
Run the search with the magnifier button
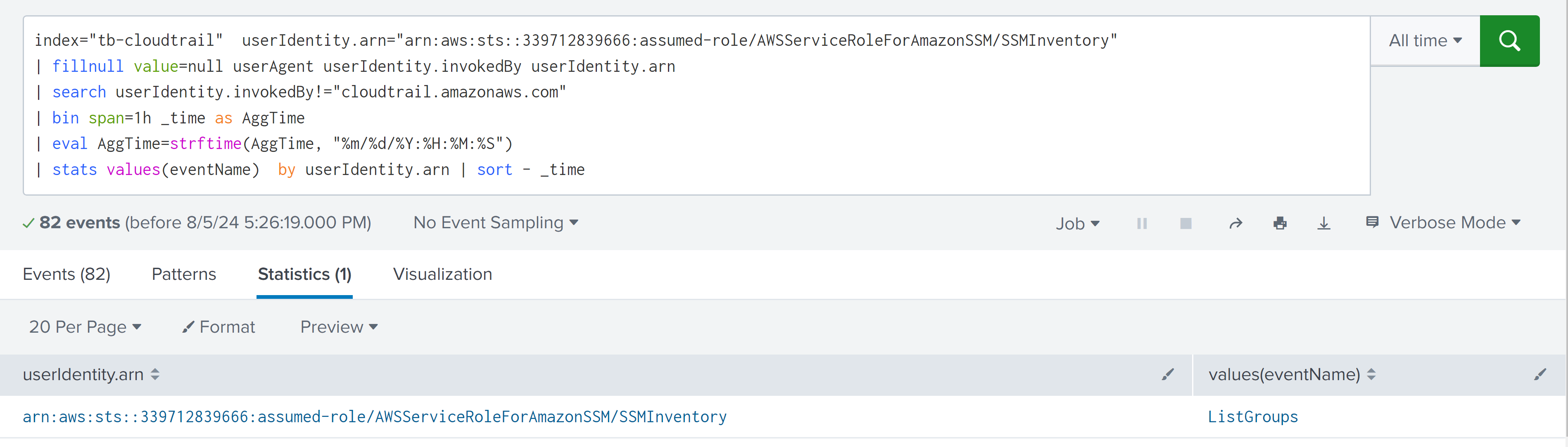click(1509, 41)
